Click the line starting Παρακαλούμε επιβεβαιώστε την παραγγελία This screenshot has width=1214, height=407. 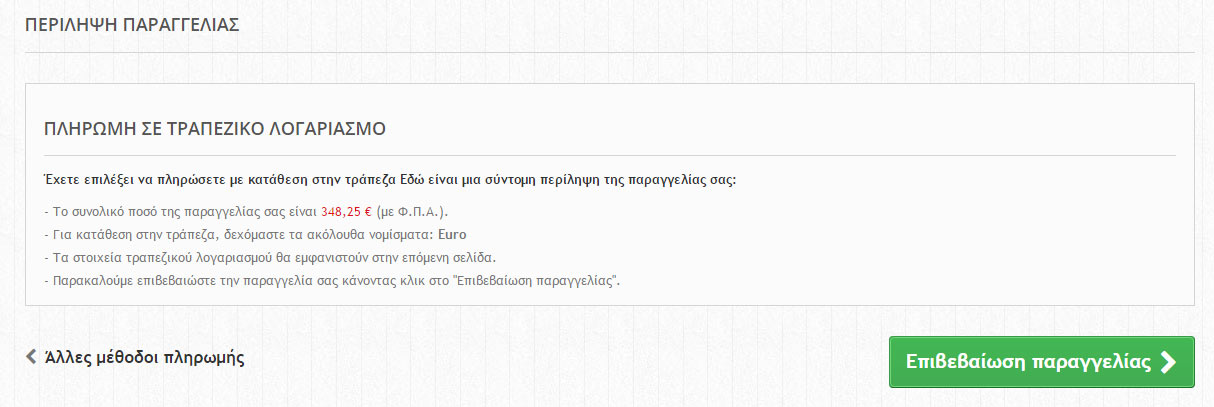click(x=333, y=281)
